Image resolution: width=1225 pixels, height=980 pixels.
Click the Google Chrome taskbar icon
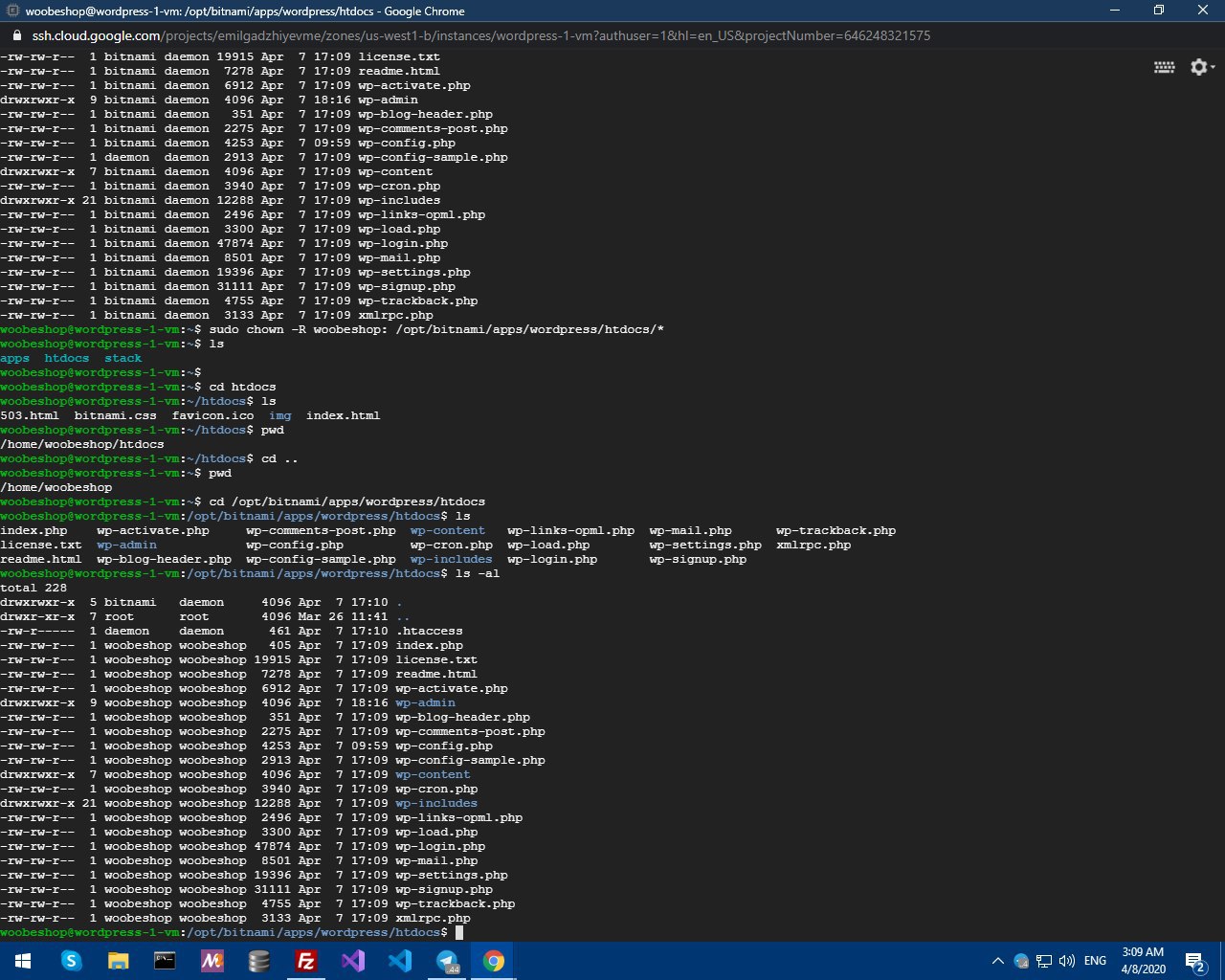(494, 961)
